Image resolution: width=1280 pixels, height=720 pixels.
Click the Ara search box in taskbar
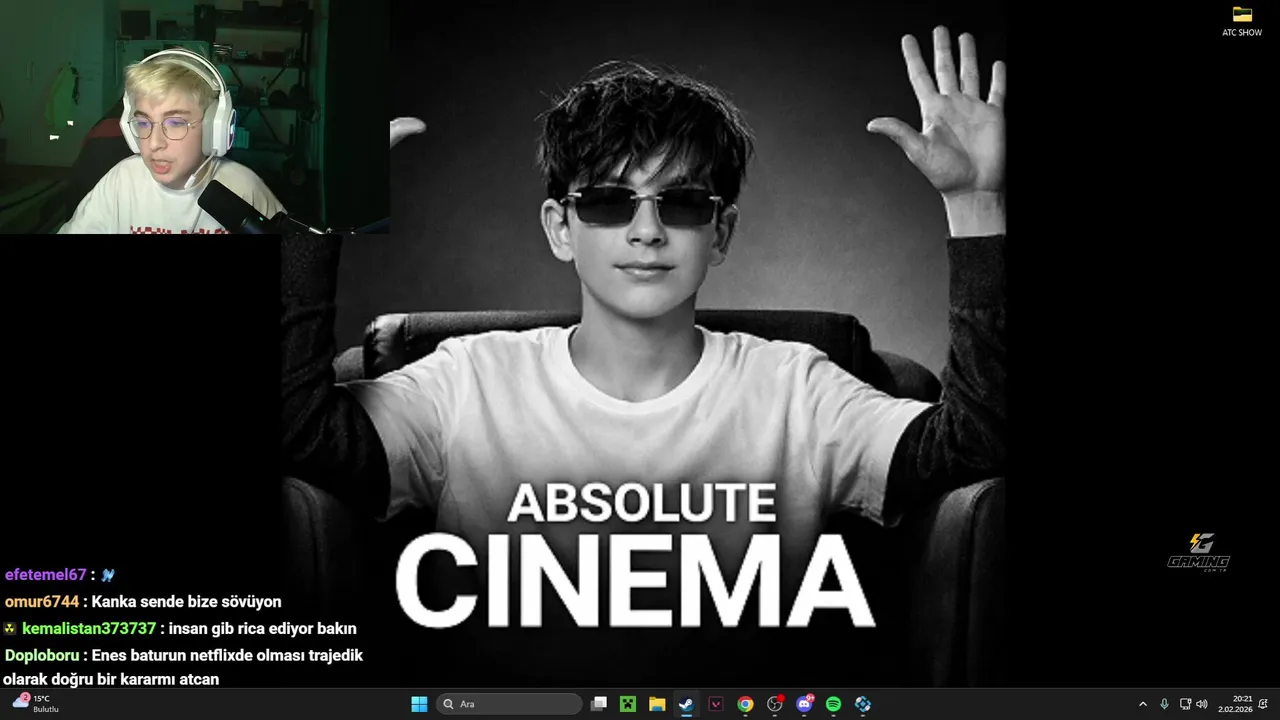pyautogui.click(x=510, y=704)
